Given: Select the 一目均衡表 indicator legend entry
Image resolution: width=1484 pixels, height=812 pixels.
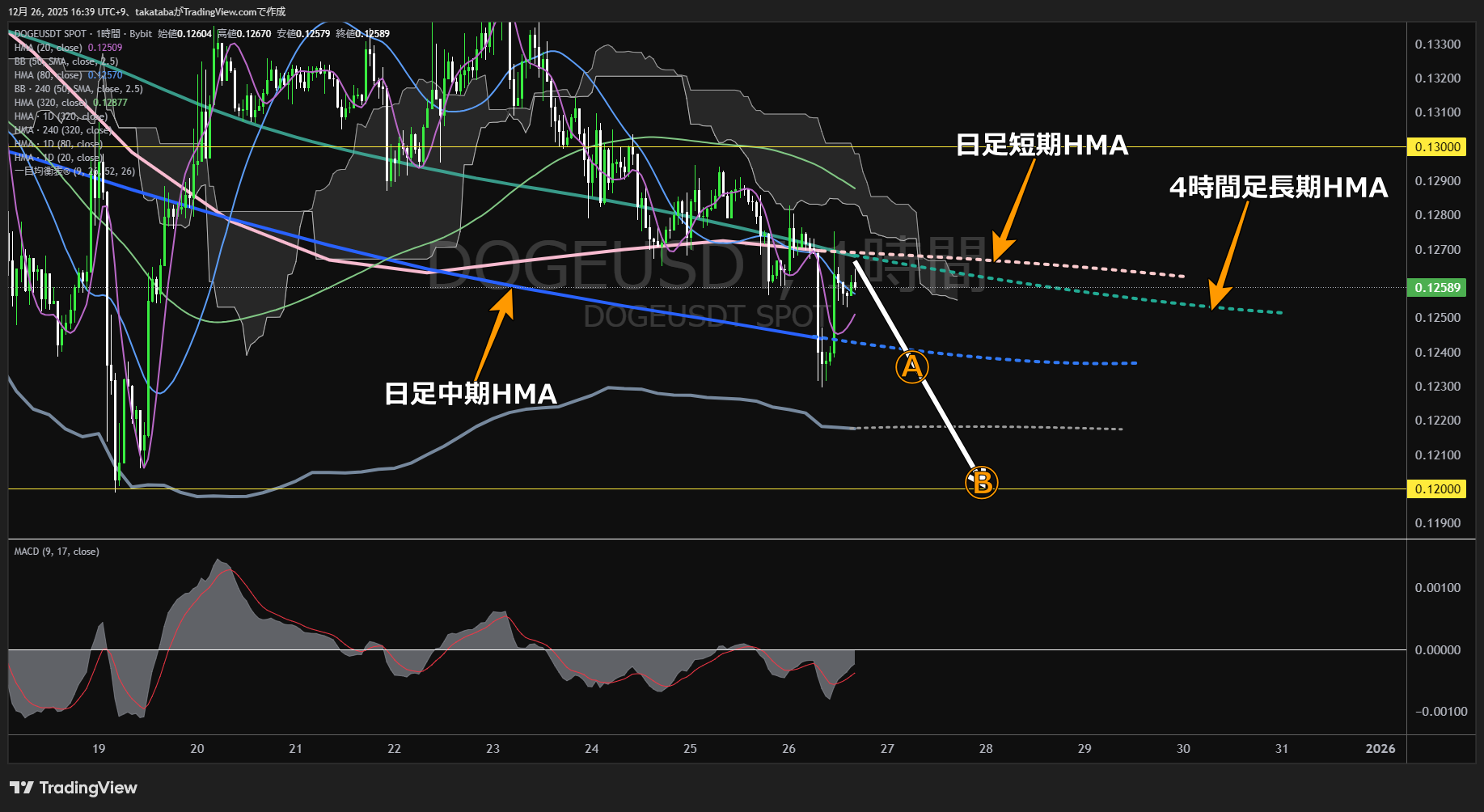Looking at the screenshot, I should tap(74, 171).
